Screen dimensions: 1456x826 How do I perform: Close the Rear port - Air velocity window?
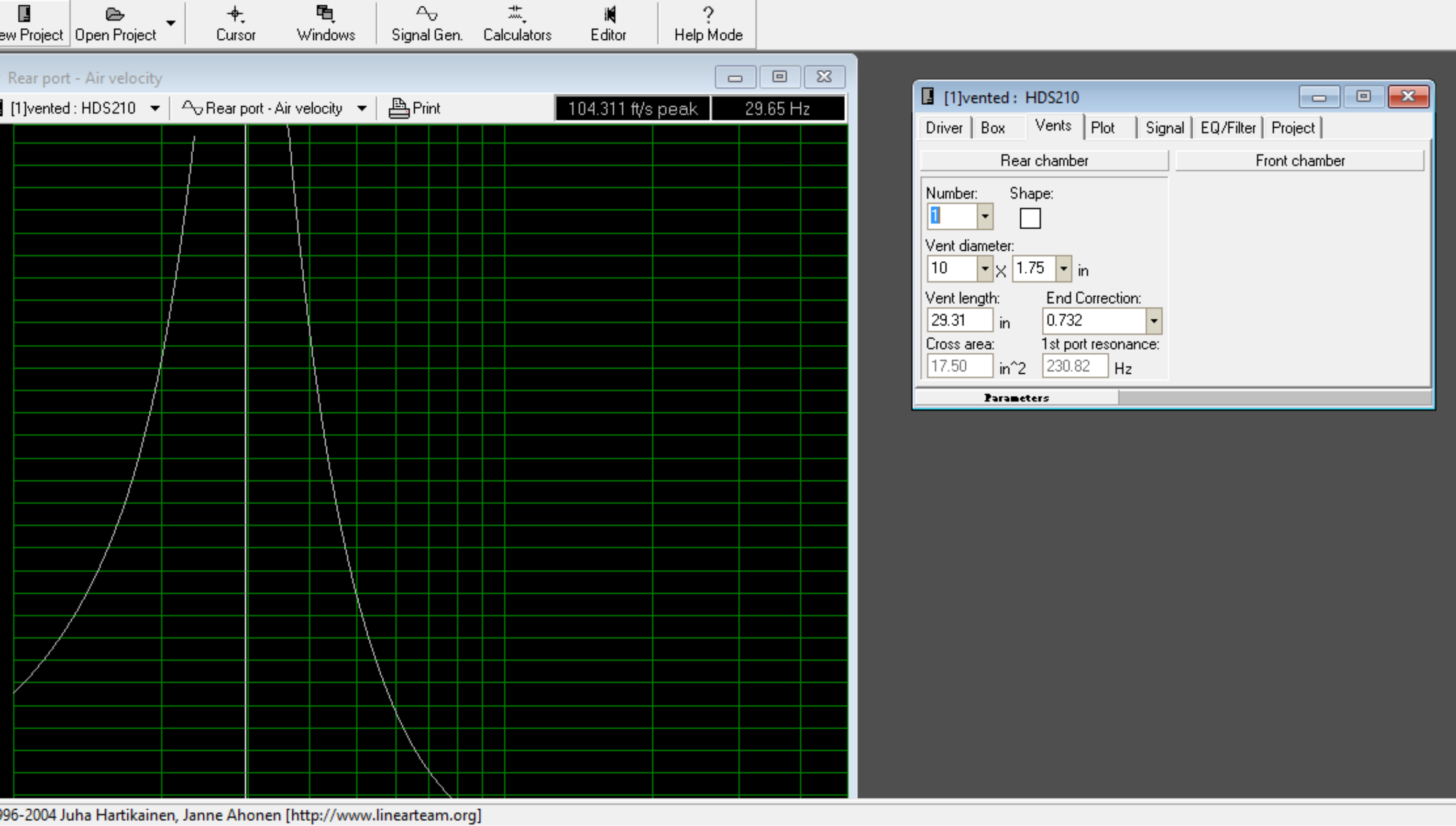[x=824, y=76]
